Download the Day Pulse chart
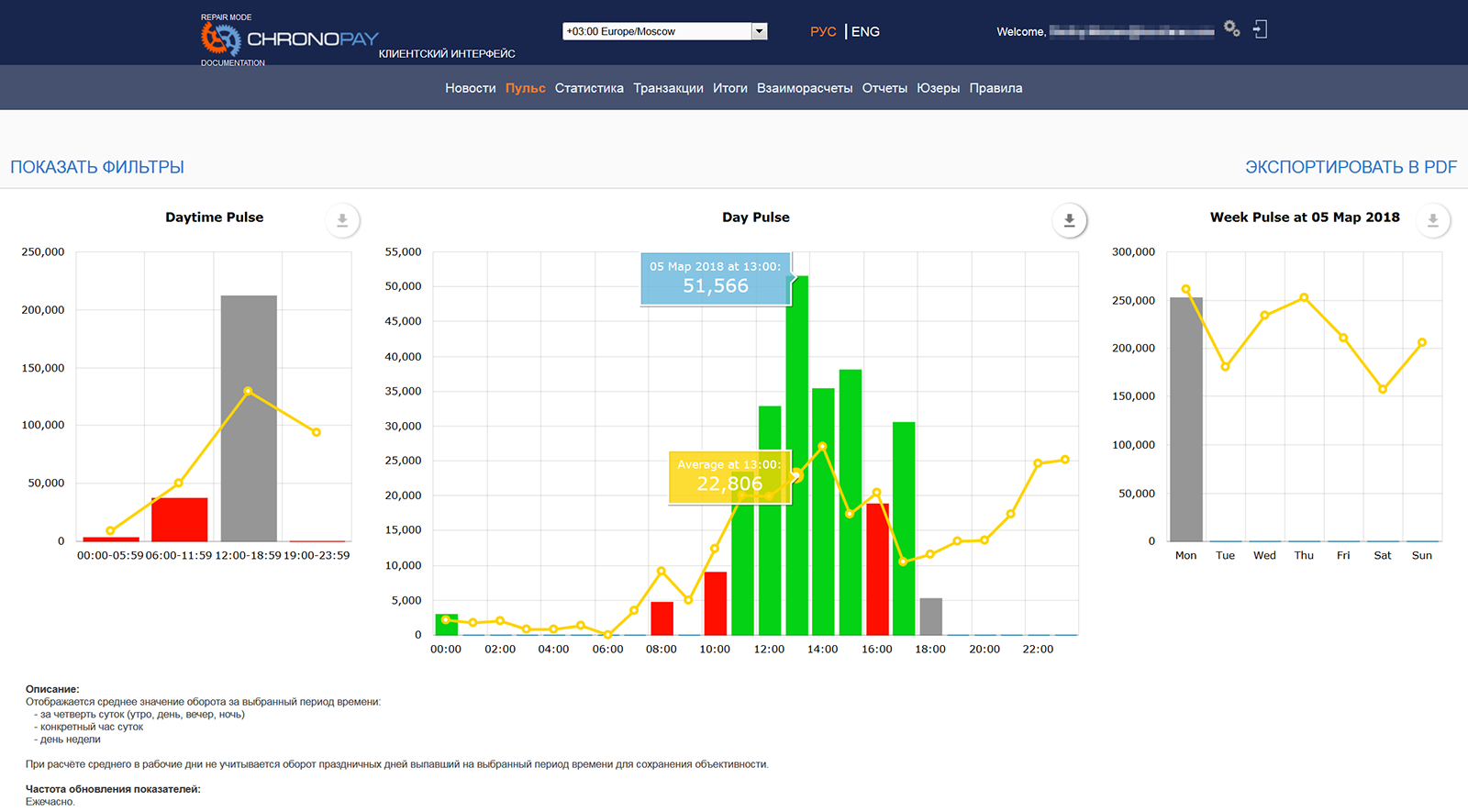The image size is (1468, 812). click(x=1069, y=220)
